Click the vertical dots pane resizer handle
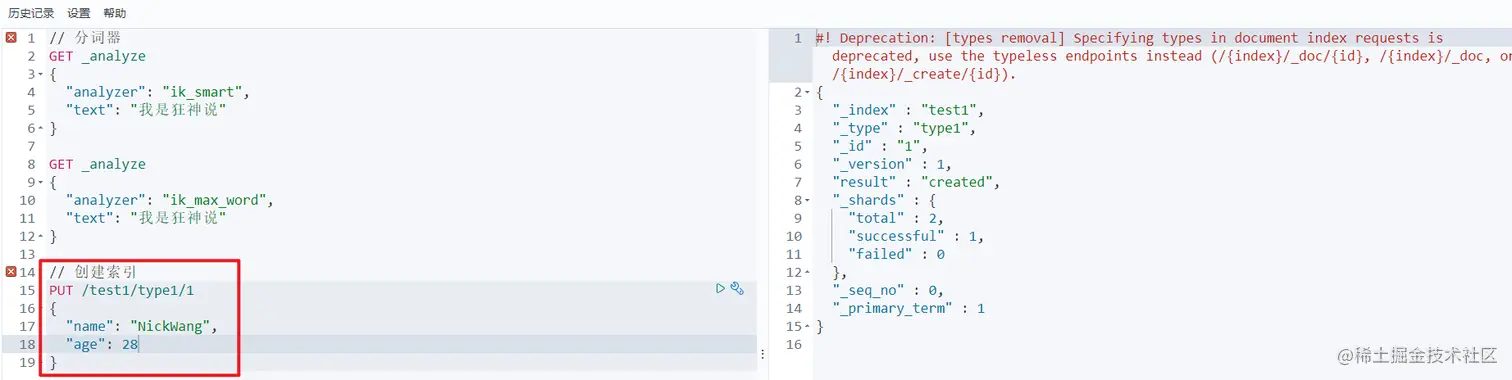The height and width of the screenshot is (380, 1512). [x=763, y=354]
